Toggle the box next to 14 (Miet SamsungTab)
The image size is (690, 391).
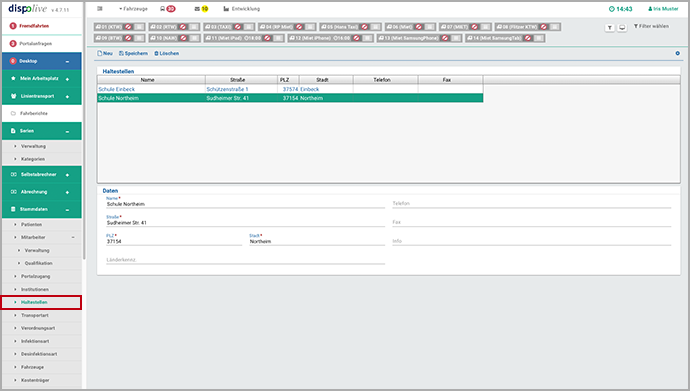(x=539, y=38)
